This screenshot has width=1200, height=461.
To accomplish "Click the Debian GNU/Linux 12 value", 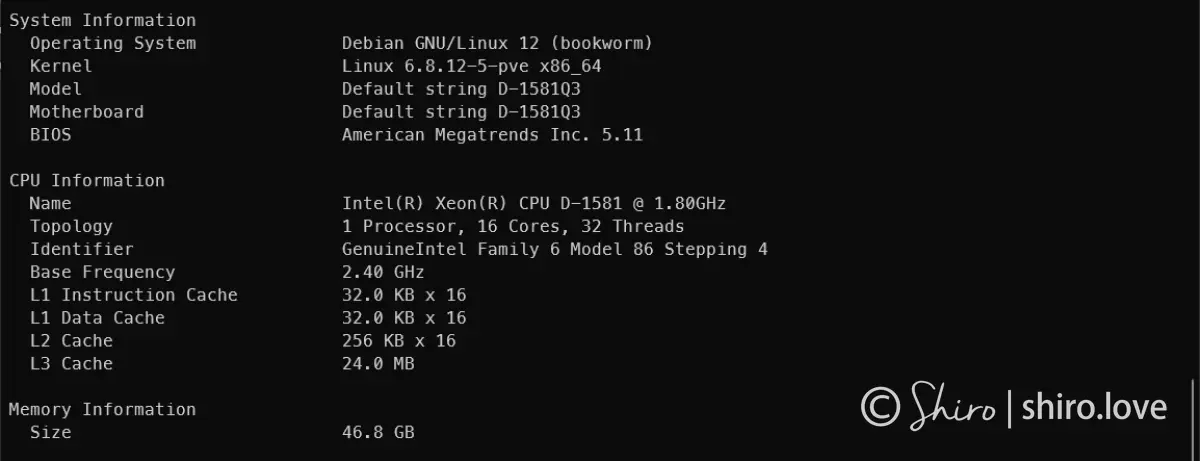I will pos(497,43).
